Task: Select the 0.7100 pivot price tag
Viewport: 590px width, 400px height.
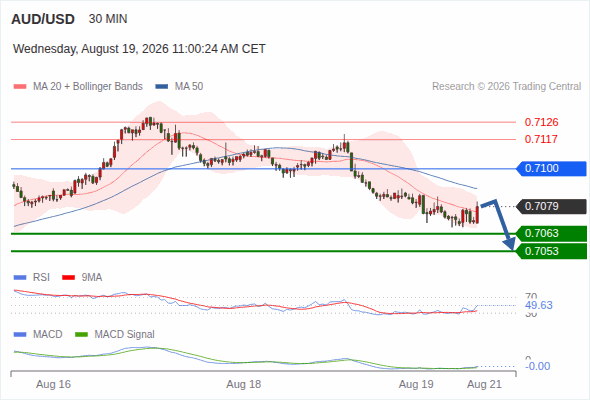Action: (551, 169)
